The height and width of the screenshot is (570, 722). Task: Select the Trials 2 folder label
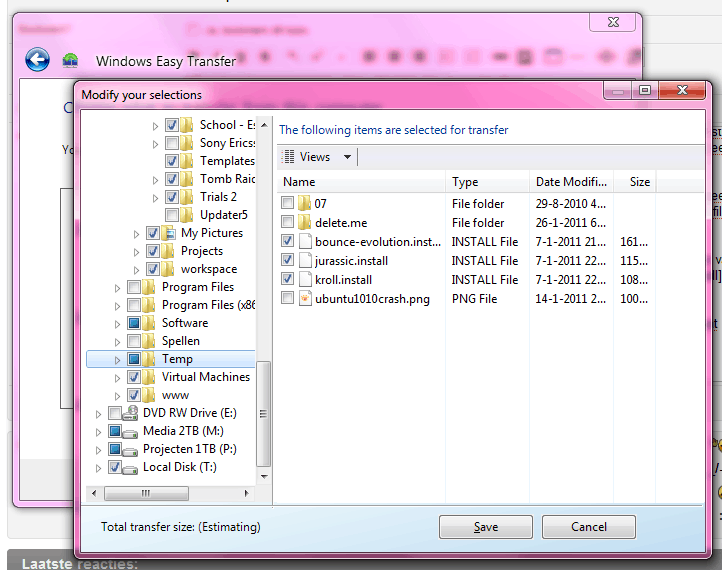218,197
